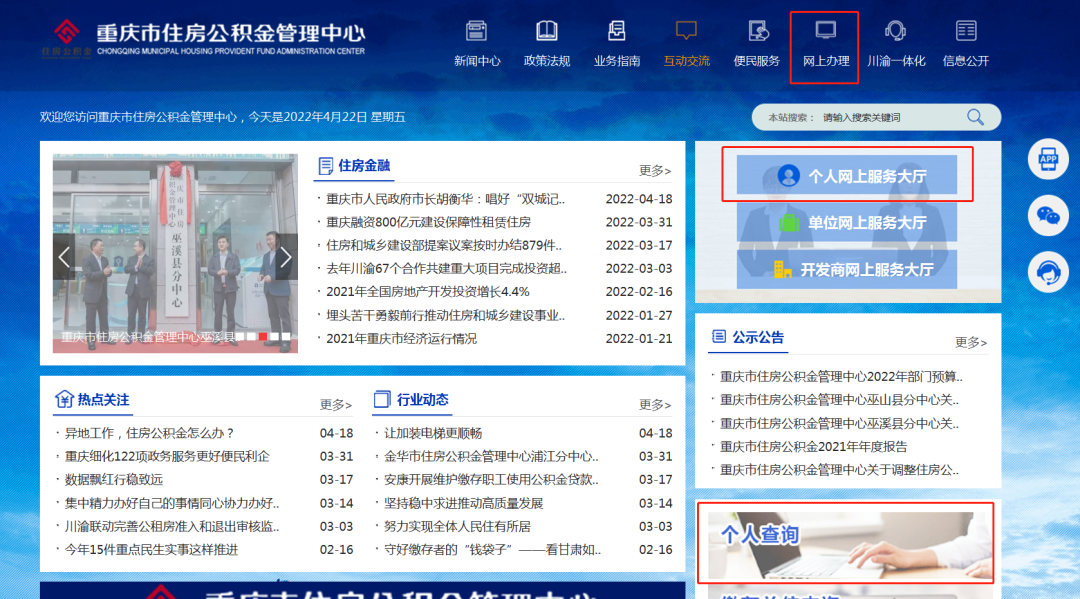Select the last carousel indicator dot
The height and width of the screenshot is (599, 1080).
286,337
